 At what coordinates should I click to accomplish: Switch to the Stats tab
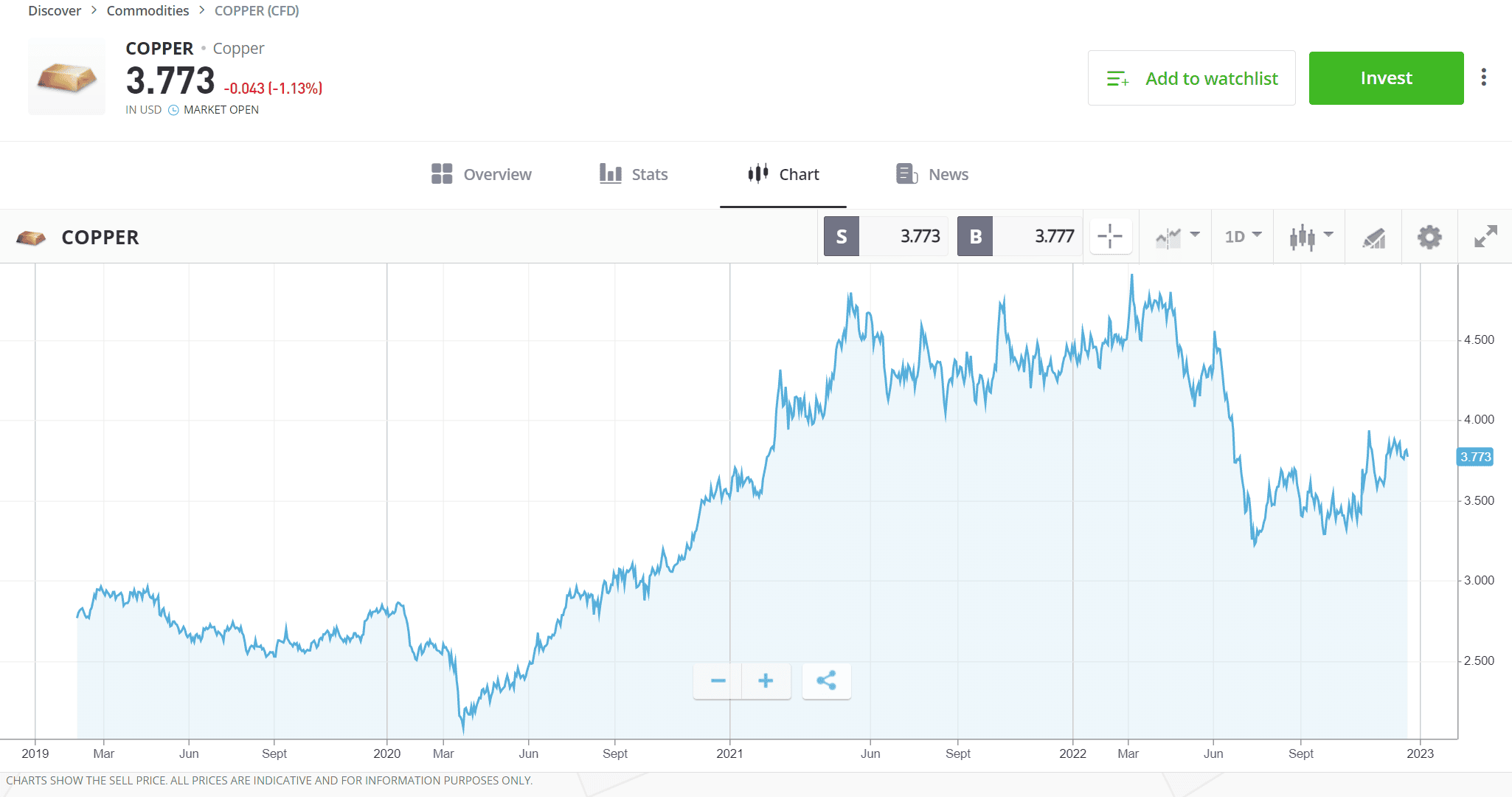[634, 174]
